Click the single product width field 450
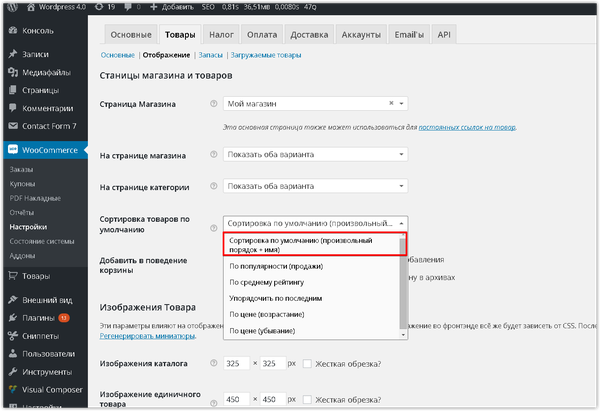The width and height of the screenshot is (600, 411). [x=236, y=399]
